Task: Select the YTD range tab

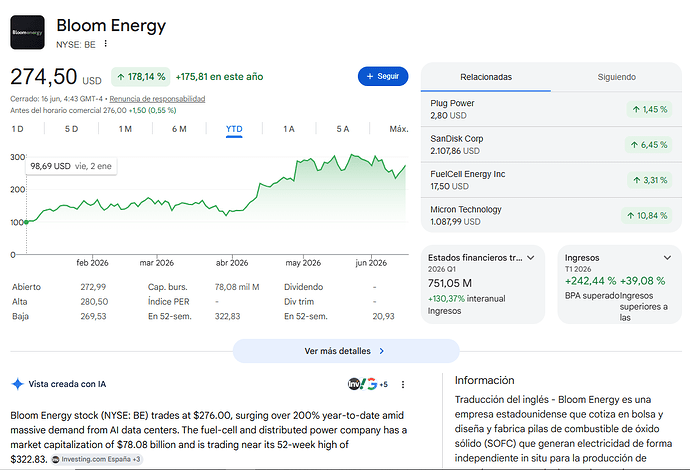Action: [x=234, y=129]
